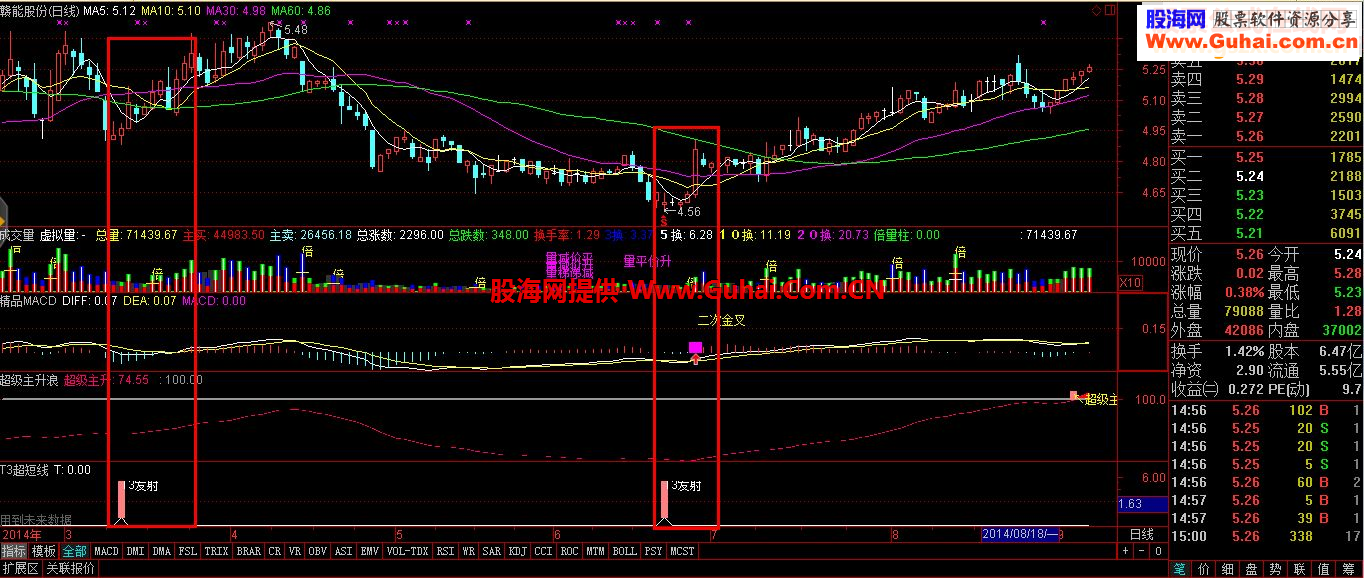Click the 买一 row price 5.25
Screen dimensions: 1364x578
coord(1250,157)
